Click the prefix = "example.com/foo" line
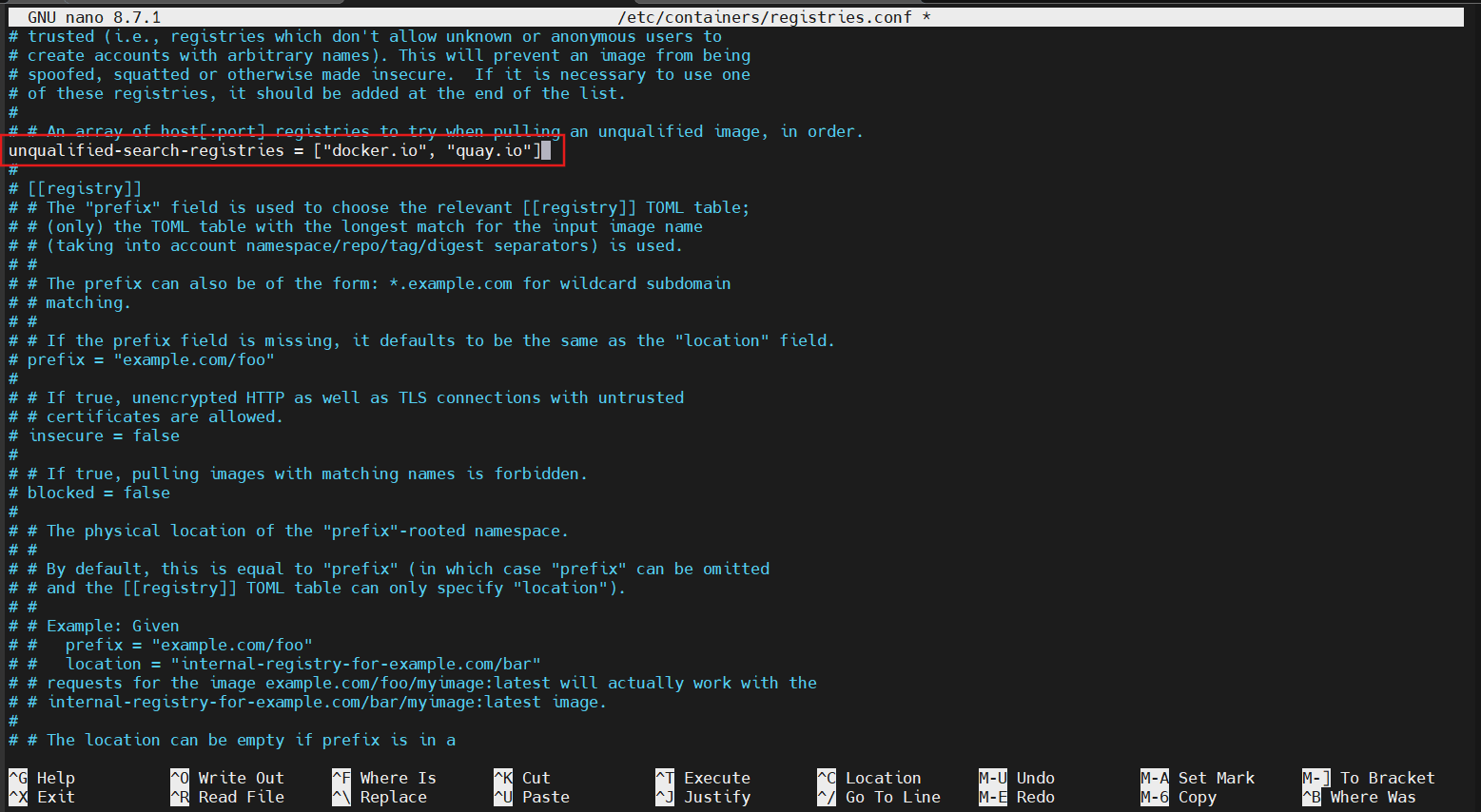This screenshot has height=812, width=1481. 142,359
